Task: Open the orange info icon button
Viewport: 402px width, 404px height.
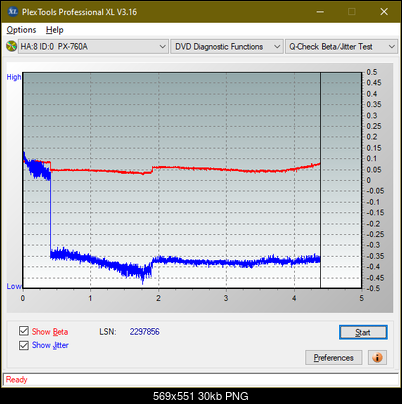Action: tap(377, 358)
